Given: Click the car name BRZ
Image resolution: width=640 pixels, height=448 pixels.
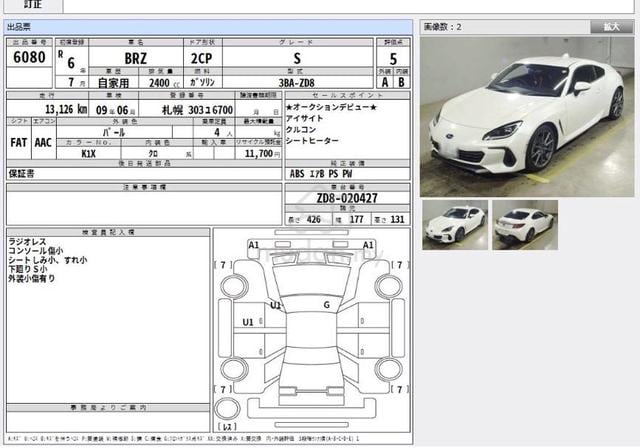Looking at the screenshot, I should pyautogui.click(x=136, y=58).
